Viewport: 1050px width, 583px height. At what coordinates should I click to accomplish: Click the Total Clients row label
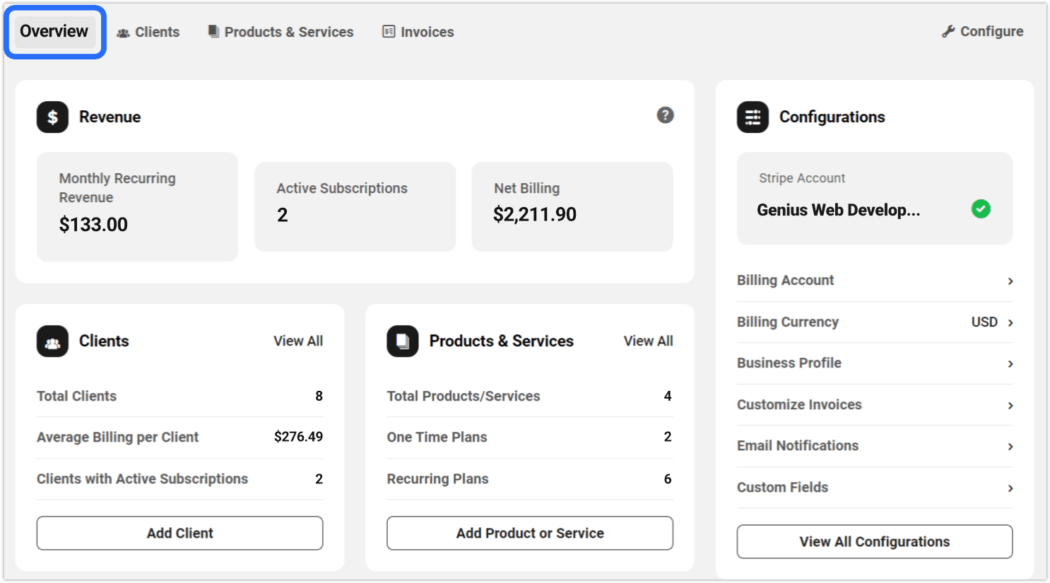click(x=76, y=396)
